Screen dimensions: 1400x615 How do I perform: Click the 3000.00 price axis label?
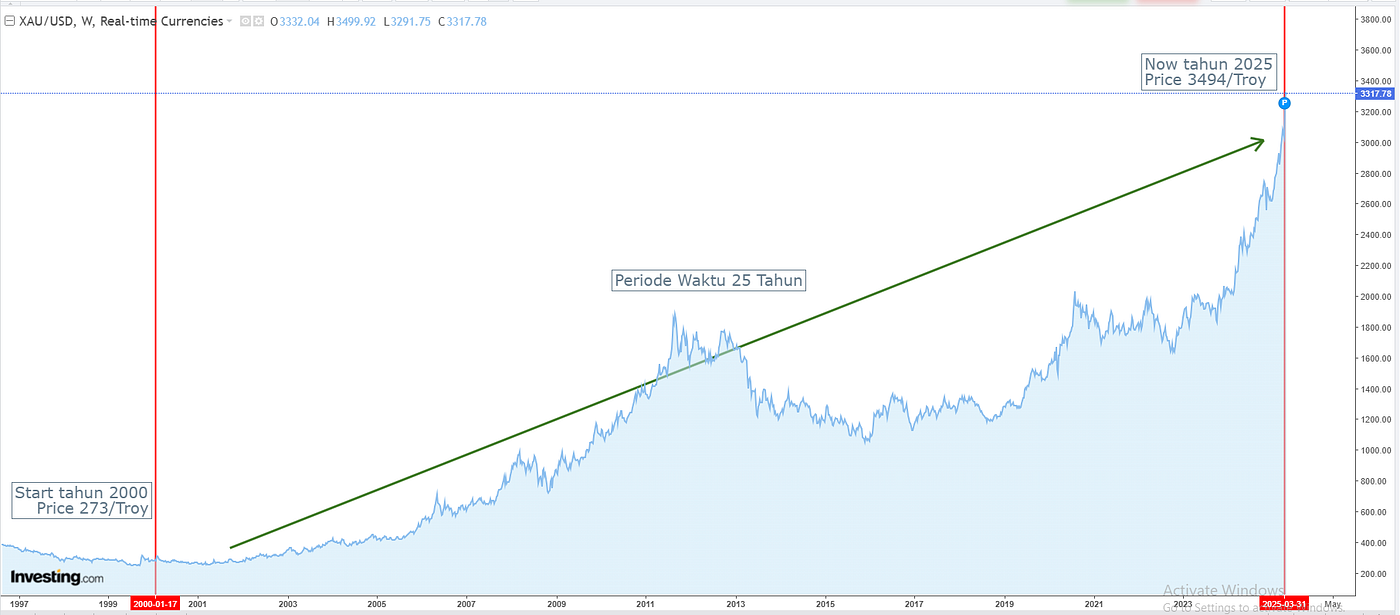1375,143
